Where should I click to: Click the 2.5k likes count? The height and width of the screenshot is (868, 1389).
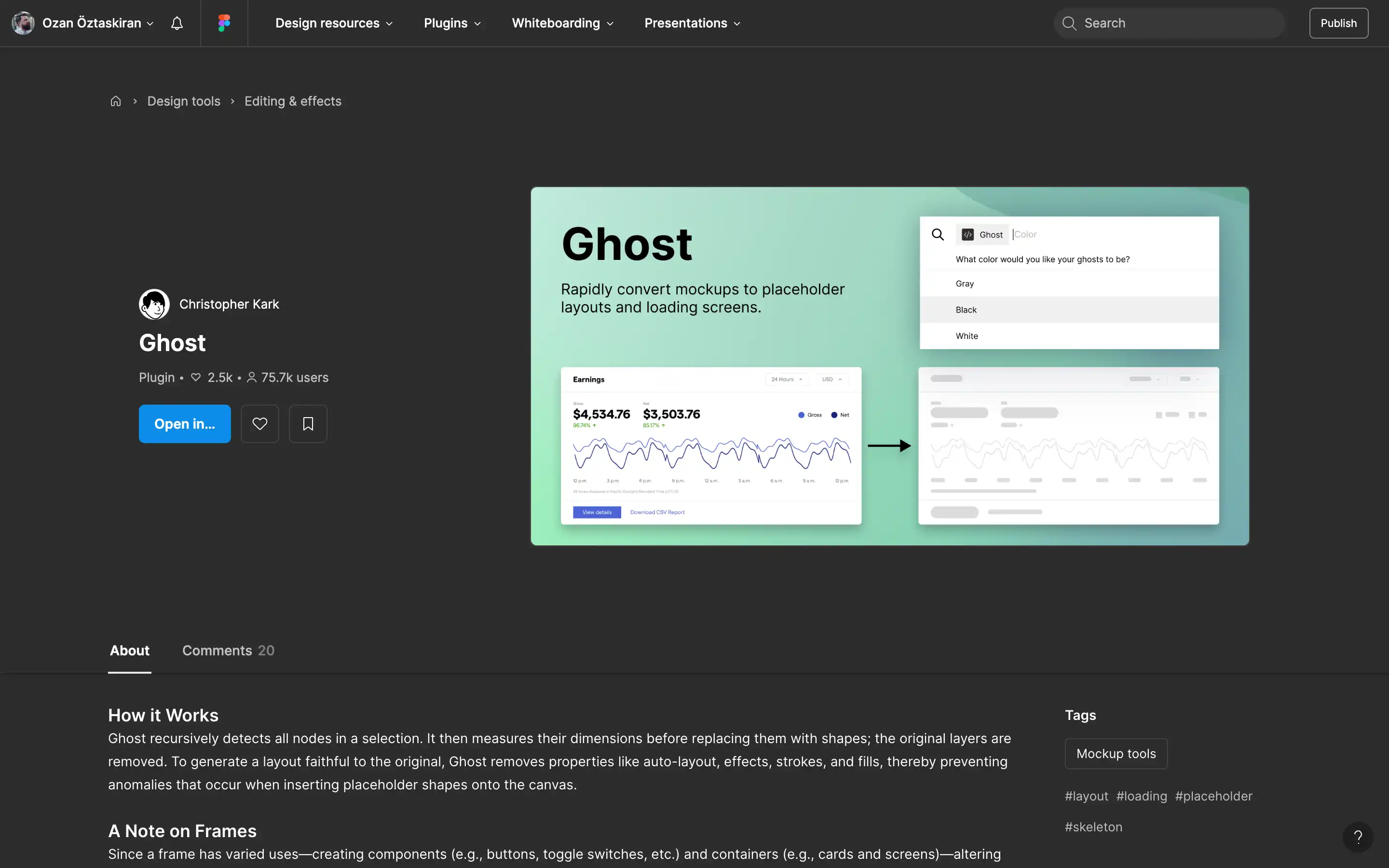point(212,377)
